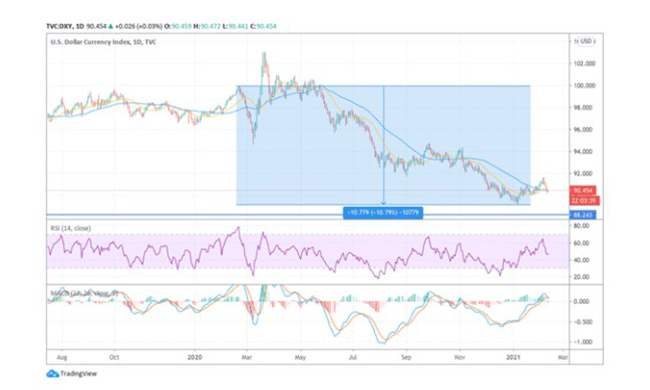Click the L:90.441 low value in header

coord(235,26)
